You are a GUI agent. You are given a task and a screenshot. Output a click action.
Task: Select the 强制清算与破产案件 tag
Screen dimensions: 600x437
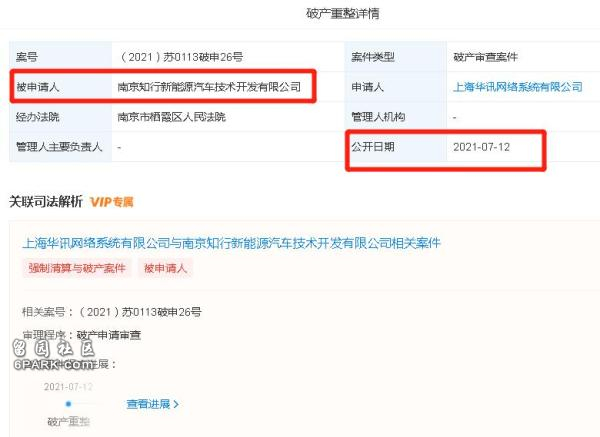(77, 268)
